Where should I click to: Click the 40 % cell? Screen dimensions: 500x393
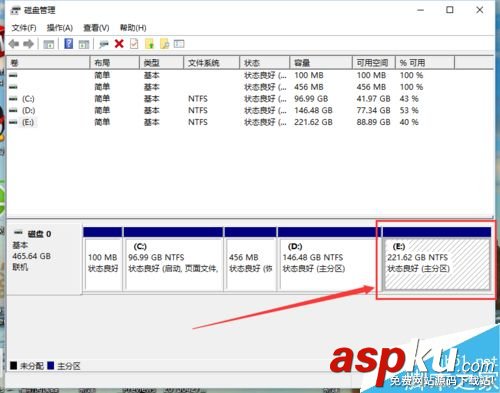(409, 122)
